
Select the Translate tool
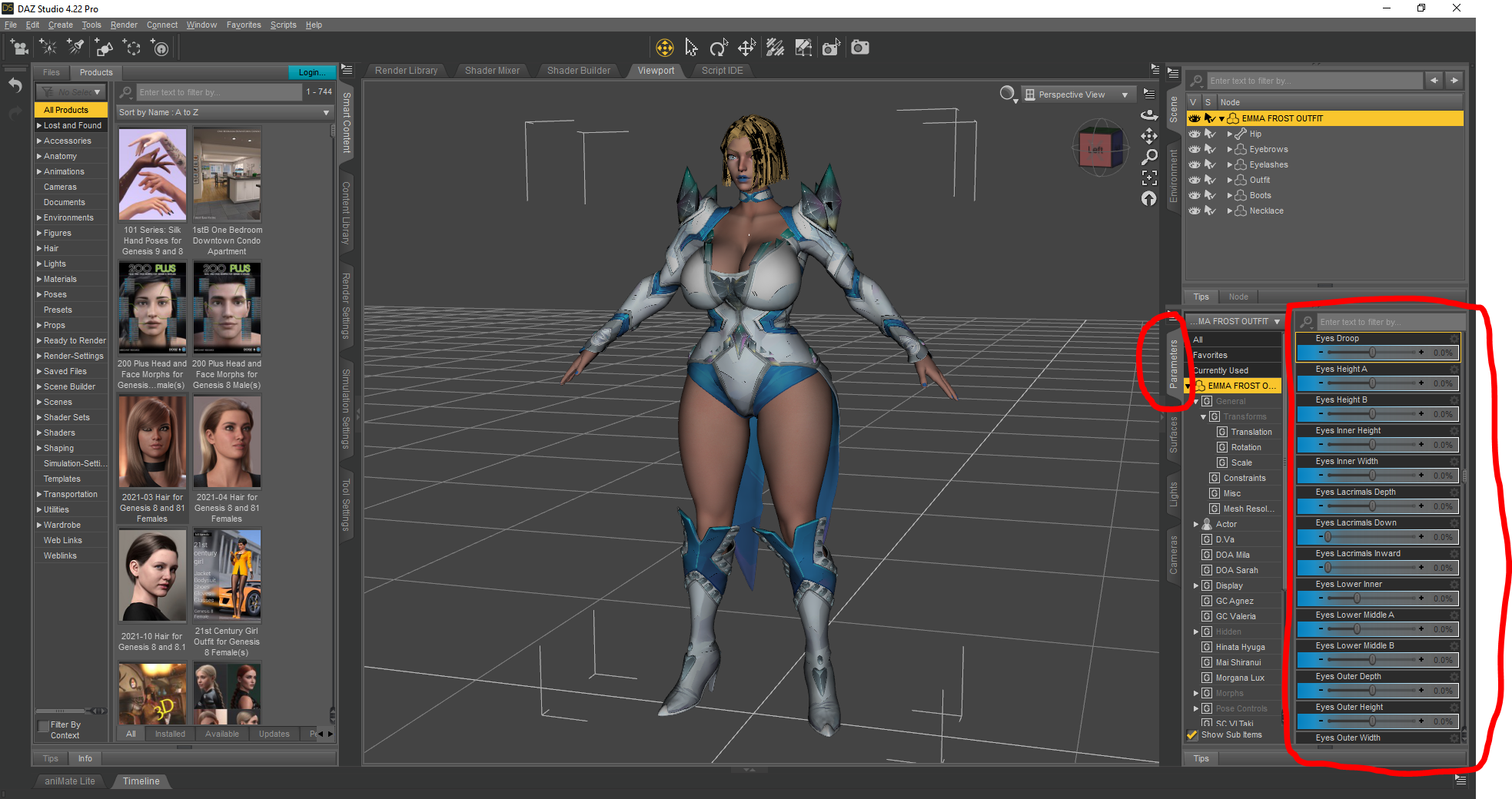pos(746,48)
